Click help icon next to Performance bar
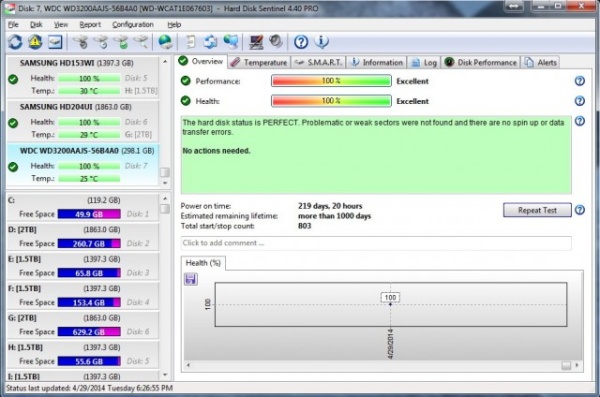 tap(580, 81)
